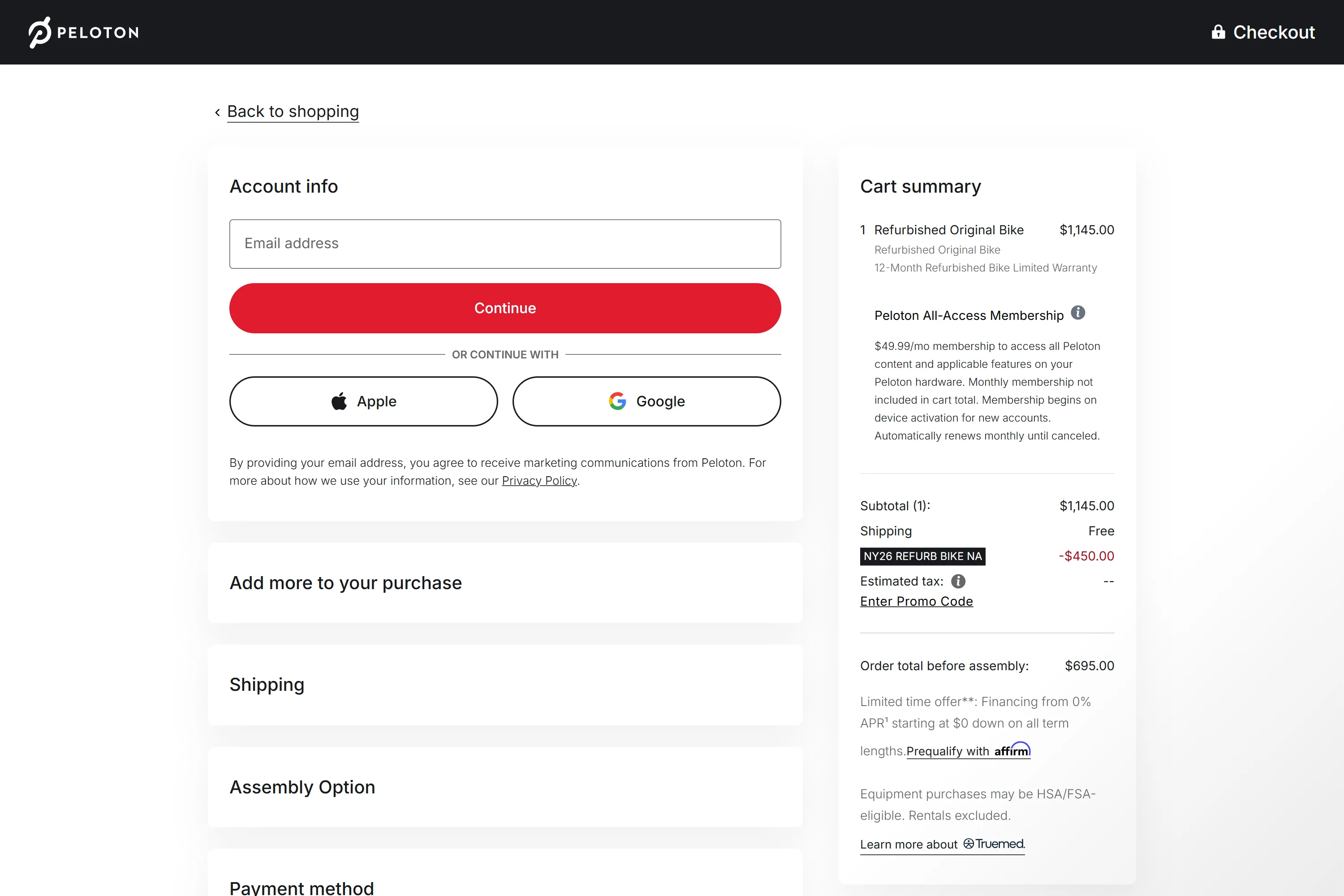Image resolution: width=1344 pixels, height=896 pixels.
Task: Expand the Add more to your purchase section
Action: tap(345, 583)
